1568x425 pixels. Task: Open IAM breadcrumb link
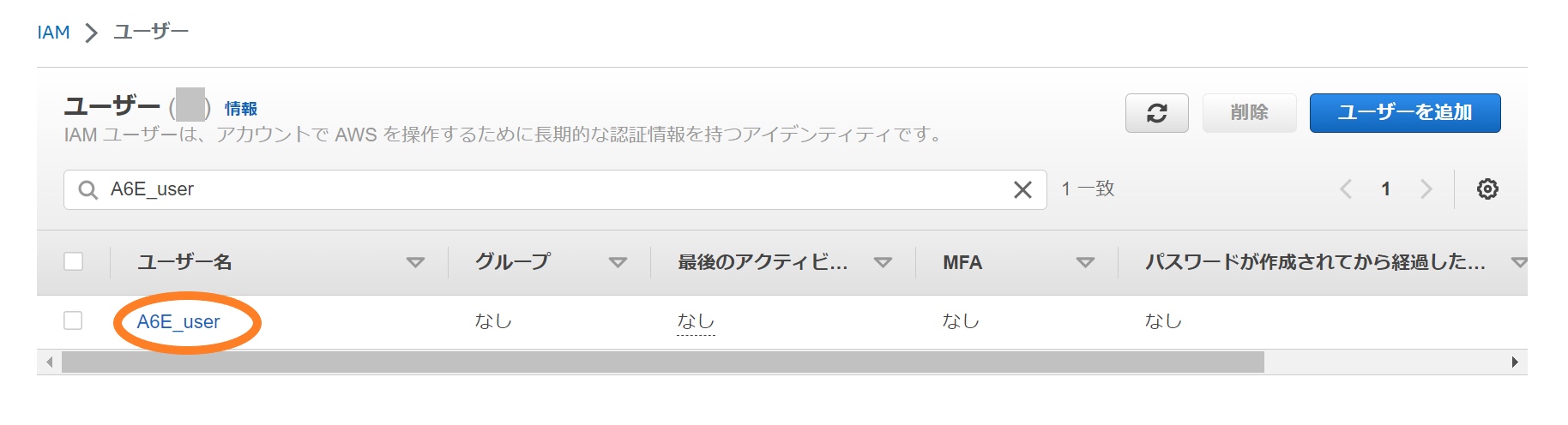click(53, 33)
